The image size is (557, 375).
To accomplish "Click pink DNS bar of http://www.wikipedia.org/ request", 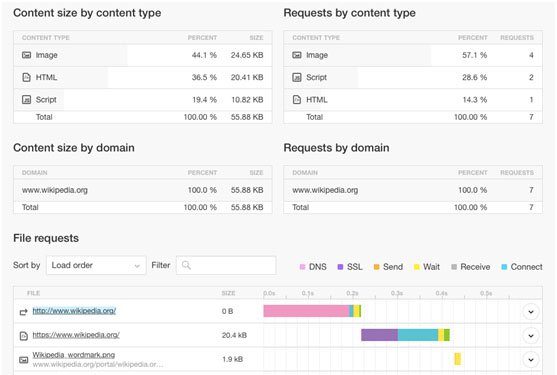I will (x=307, y=311).
